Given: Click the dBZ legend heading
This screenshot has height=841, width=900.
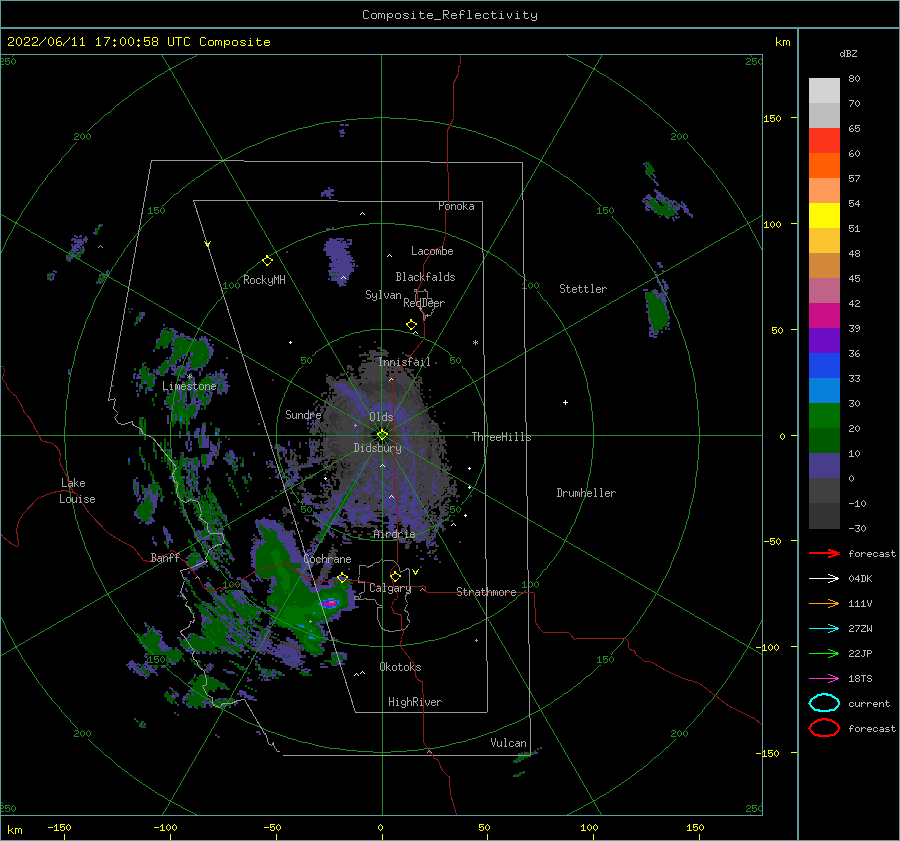Looking at the screenshot, I should pyautogui.click(x=848, y=53).
